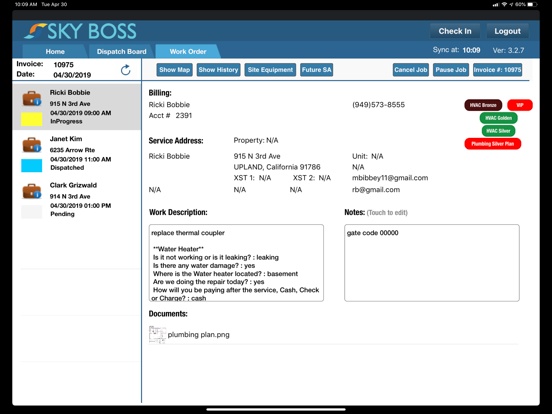Tap the battery indicator in the status bar
Screen dimensions: 552x414
tap(532, 5)
